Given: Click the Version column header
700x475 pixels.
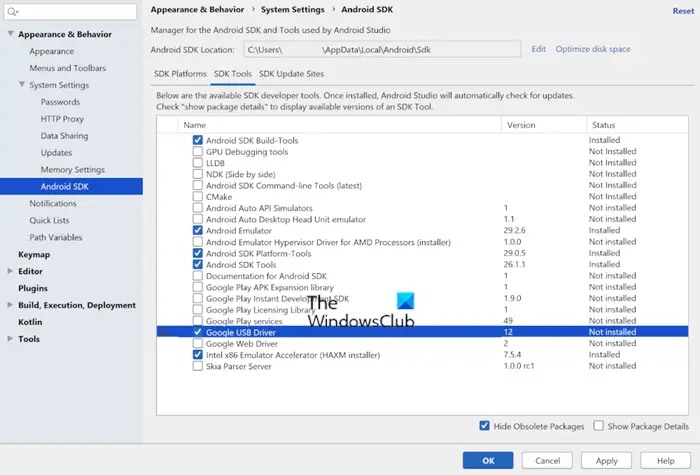Looking at the screenshot, I should coord(544,125).
